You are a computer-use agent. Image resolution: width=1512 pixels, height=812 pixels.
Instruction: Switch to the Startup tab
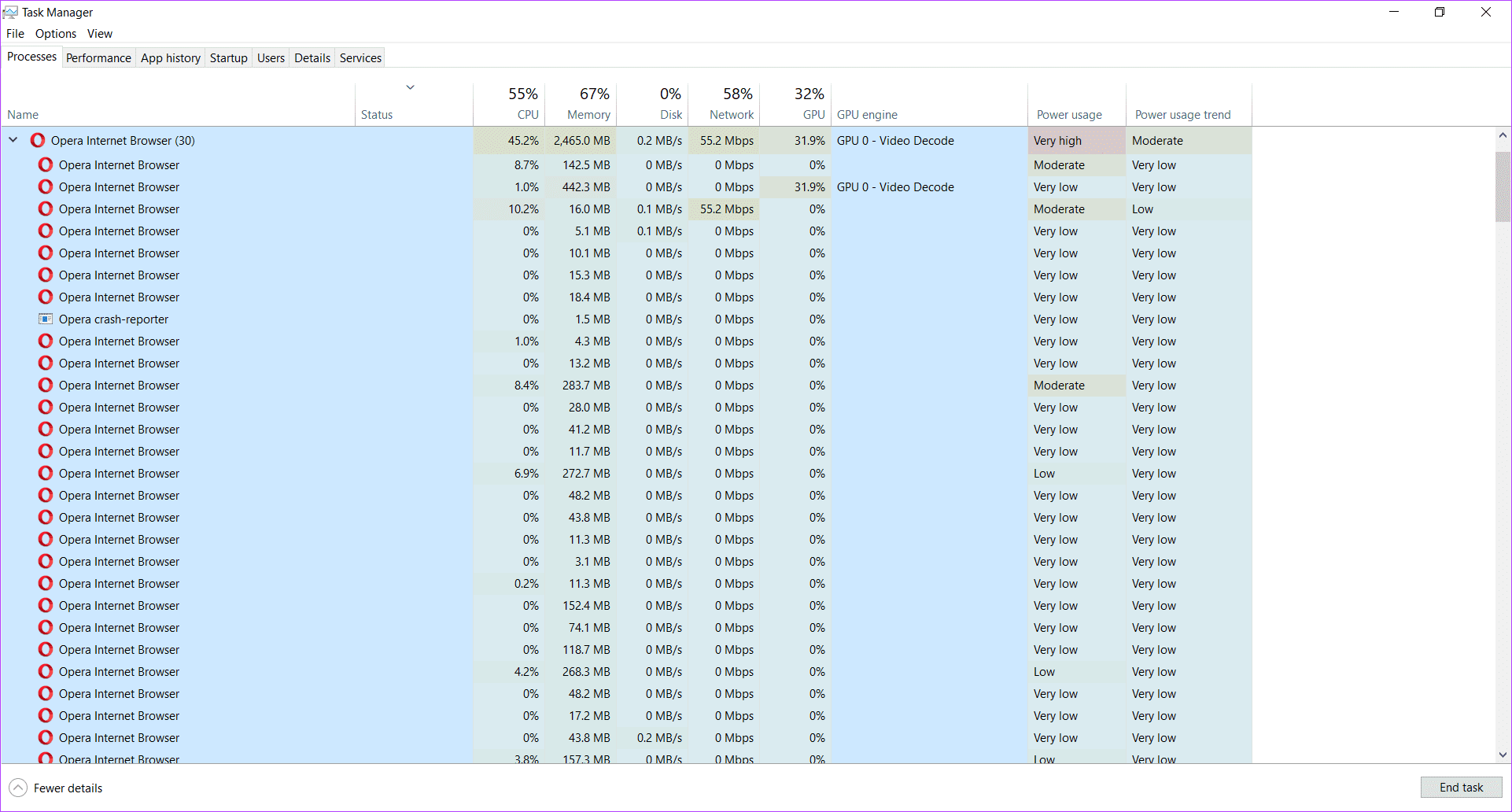coord(229,57)
